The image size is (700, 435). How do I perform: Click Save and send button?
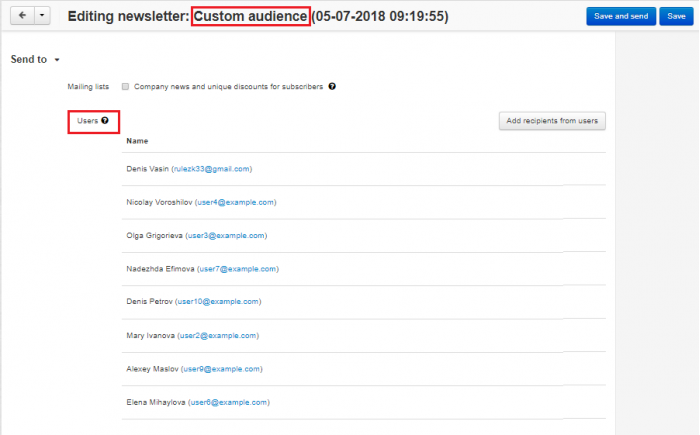click(621, 16)
